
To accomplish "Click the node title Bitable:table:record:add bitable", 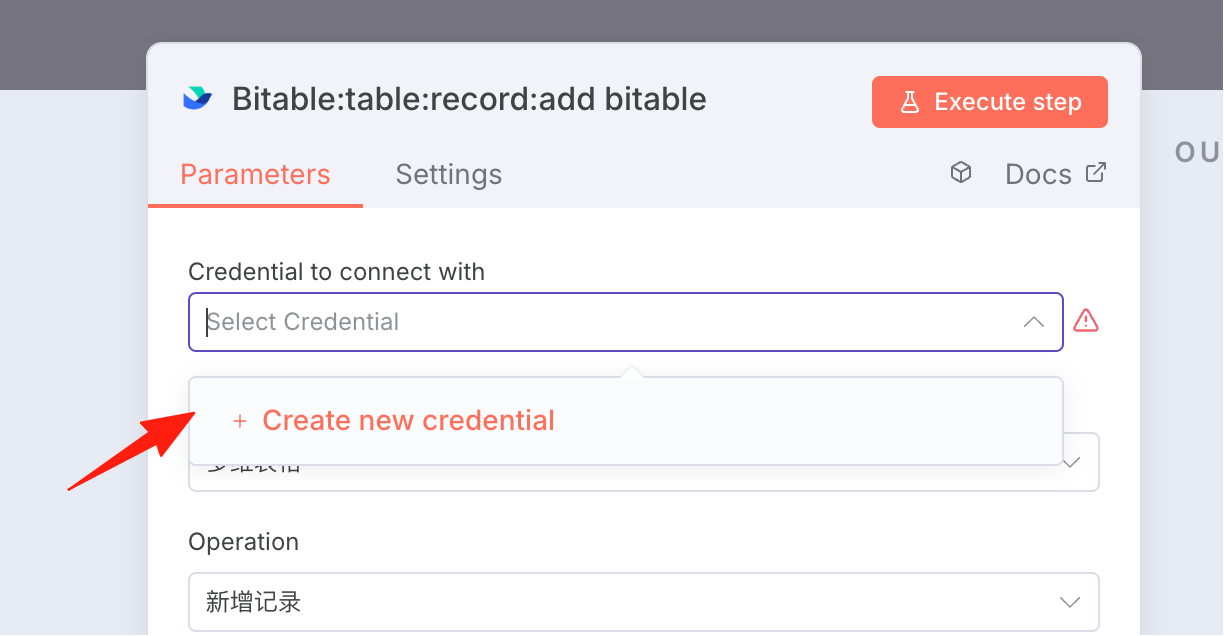I will point(469,99).
